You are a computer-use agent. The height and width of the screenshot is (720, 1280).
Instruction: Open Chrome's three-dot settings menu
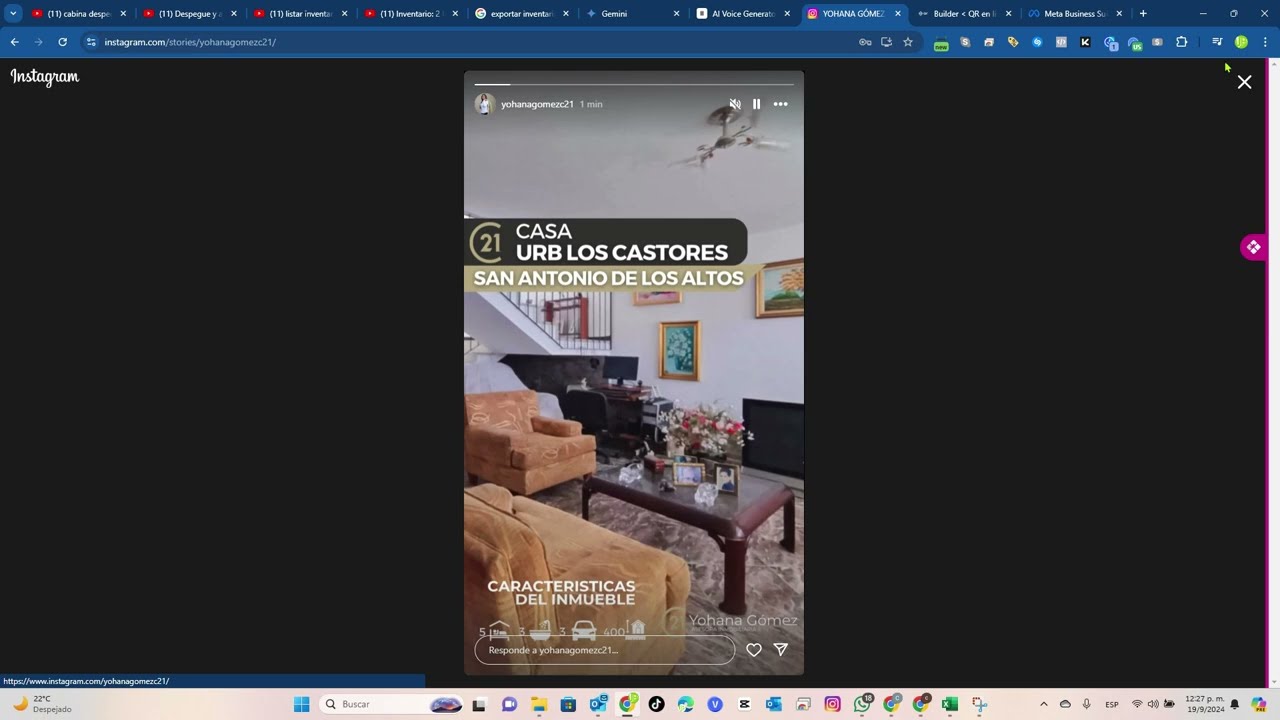(1267, 42)
